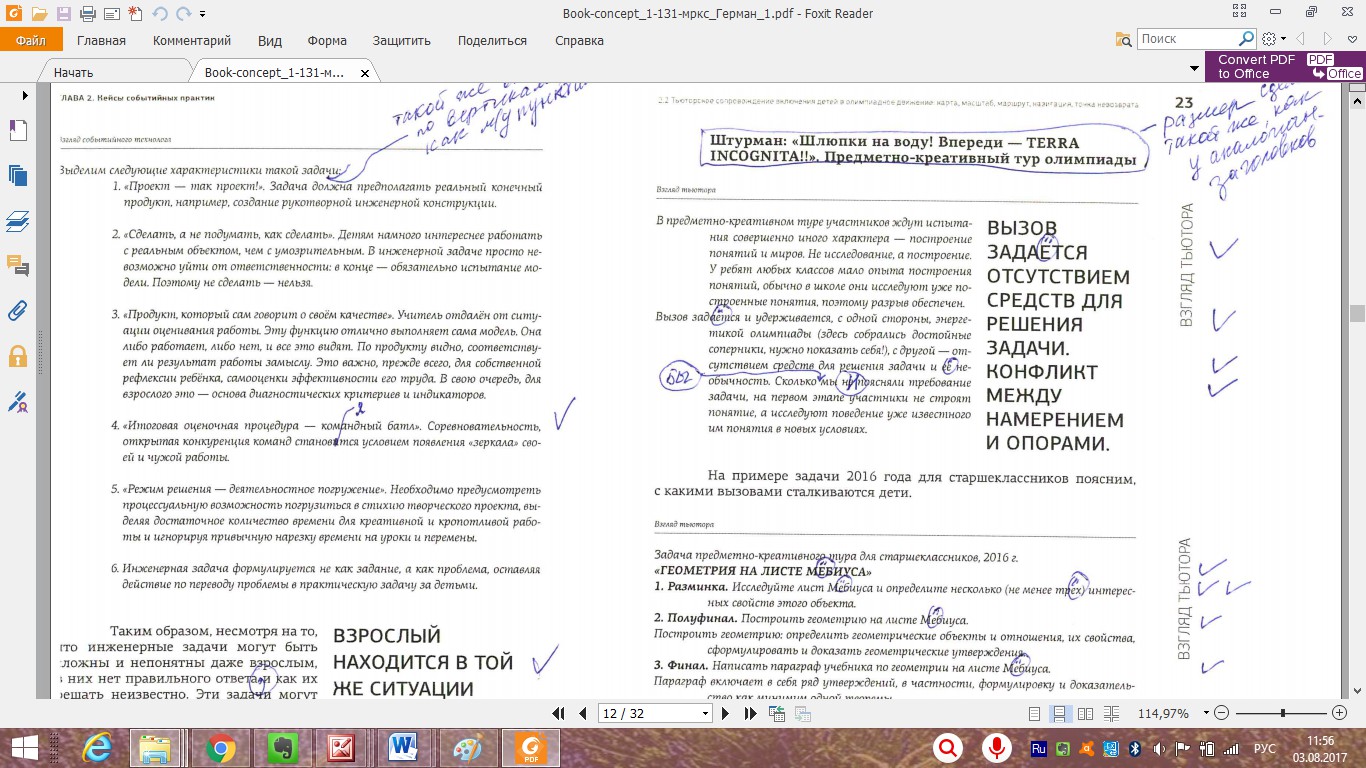Click the Convert PDF to Office banner
The height and width of the screenshot is (768, 1366).
click(x=1285, y=66)
